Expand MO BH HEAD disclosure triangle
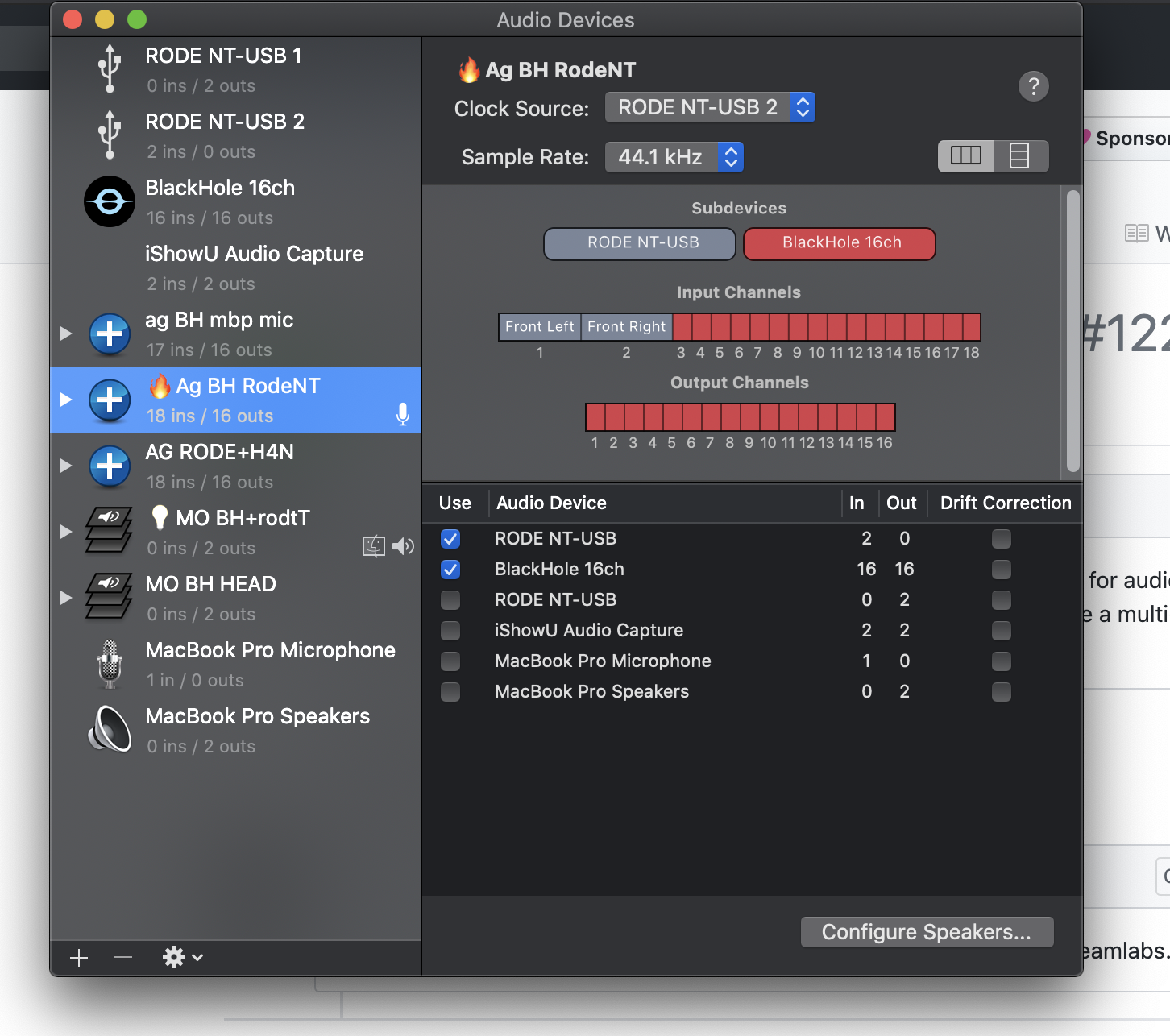Image resolution: width=1170 pixels, height=1036 pixels. click(x=66, y=598)
